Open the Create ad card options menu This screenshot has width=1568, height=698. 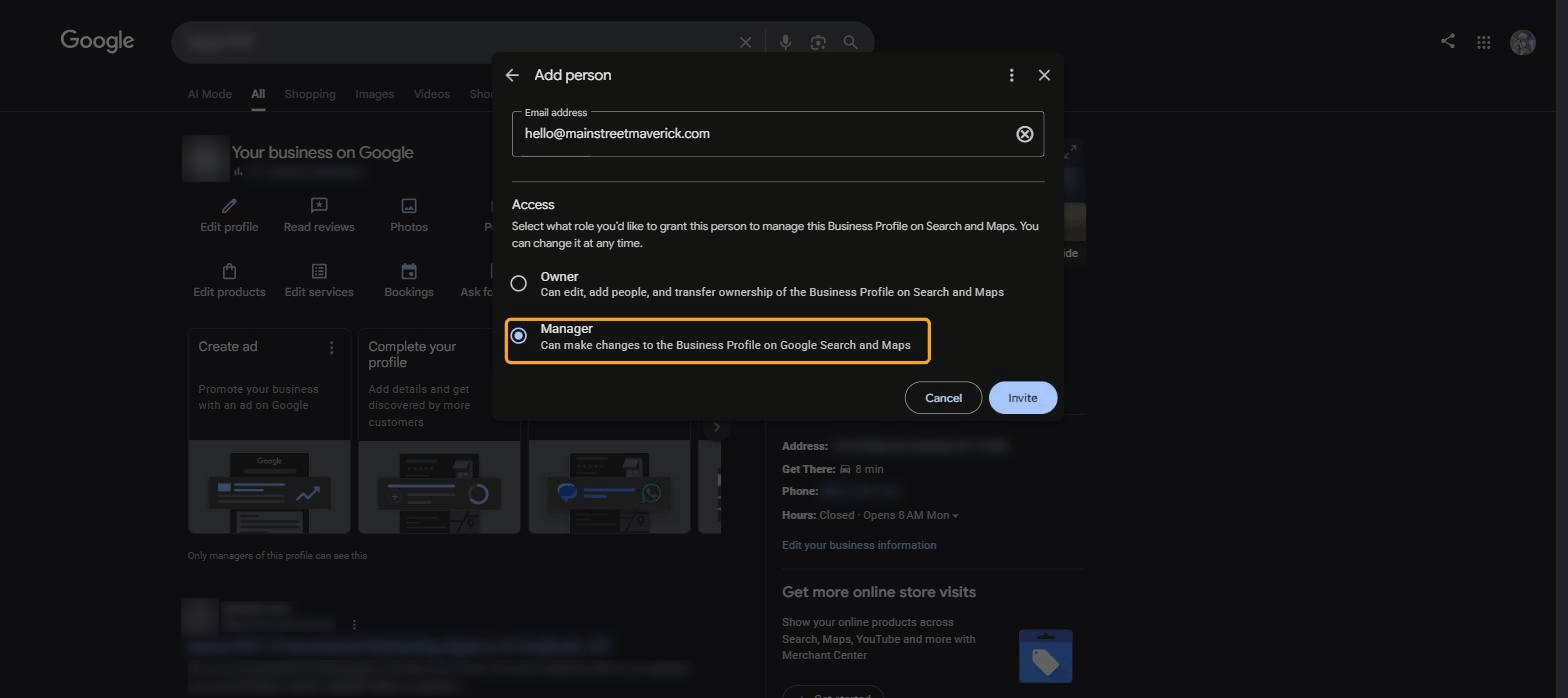[331, 348]
